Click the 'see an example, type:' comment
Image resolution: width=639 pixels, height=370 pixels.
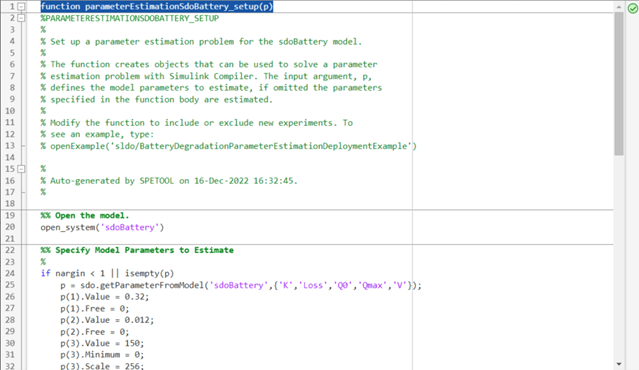97,134
